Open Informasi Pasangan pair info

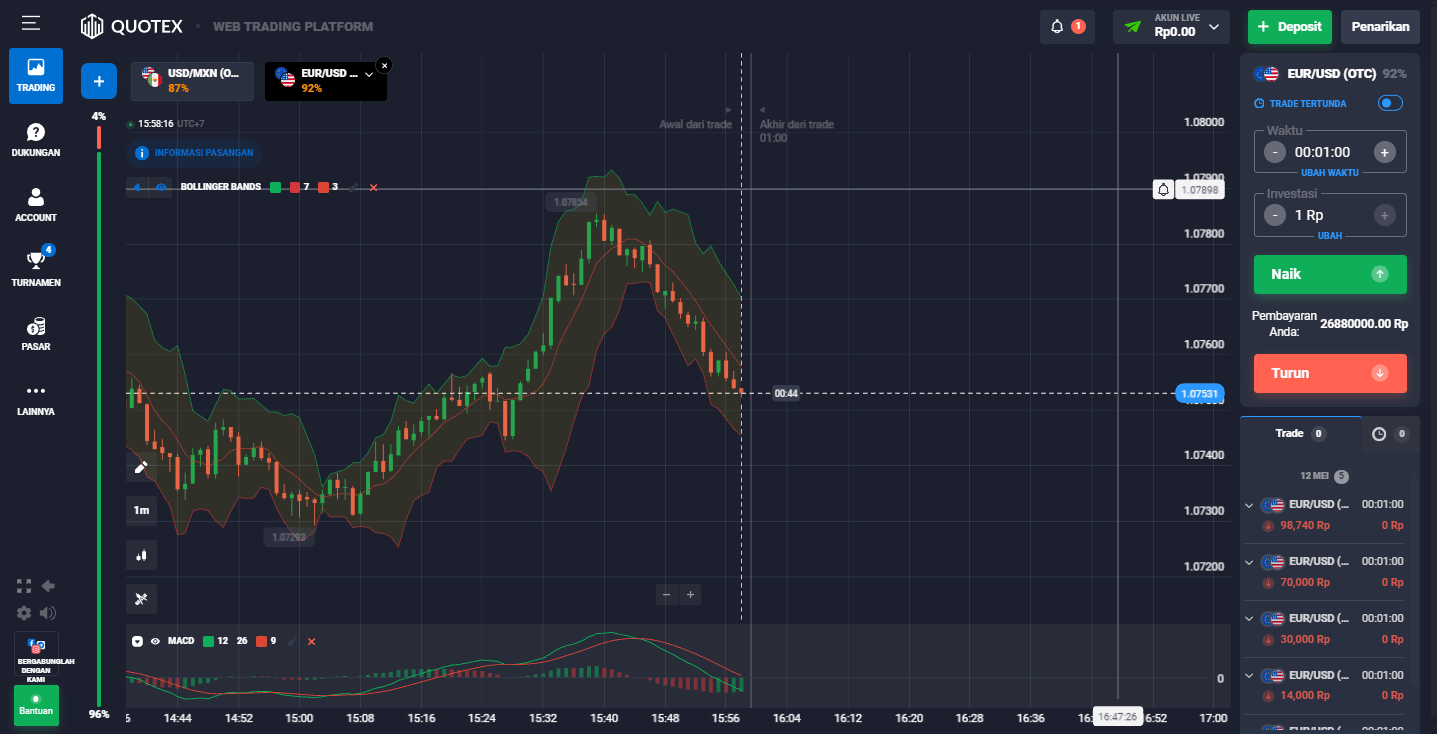pyautogui.click(x=196, y=153)
